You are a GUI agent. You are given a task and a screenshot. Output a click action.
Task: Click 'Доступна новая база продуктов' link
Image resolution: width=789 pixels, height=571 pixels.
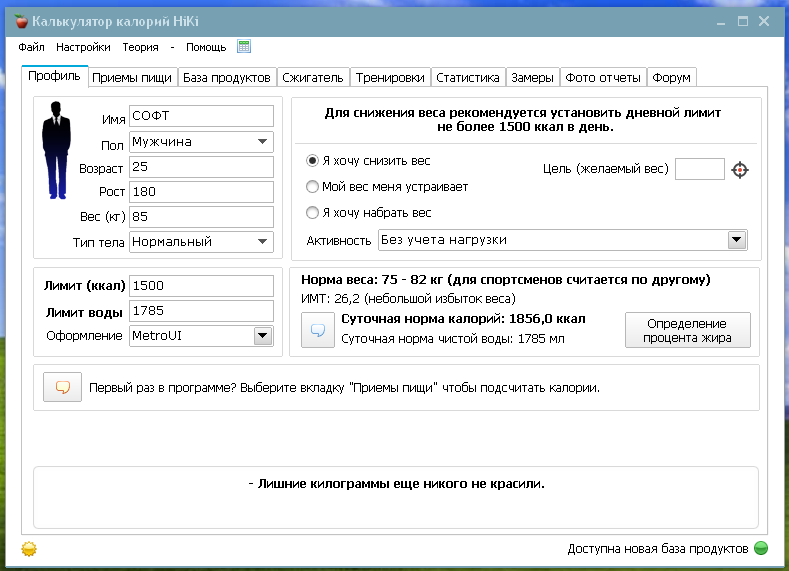[658, 548]
